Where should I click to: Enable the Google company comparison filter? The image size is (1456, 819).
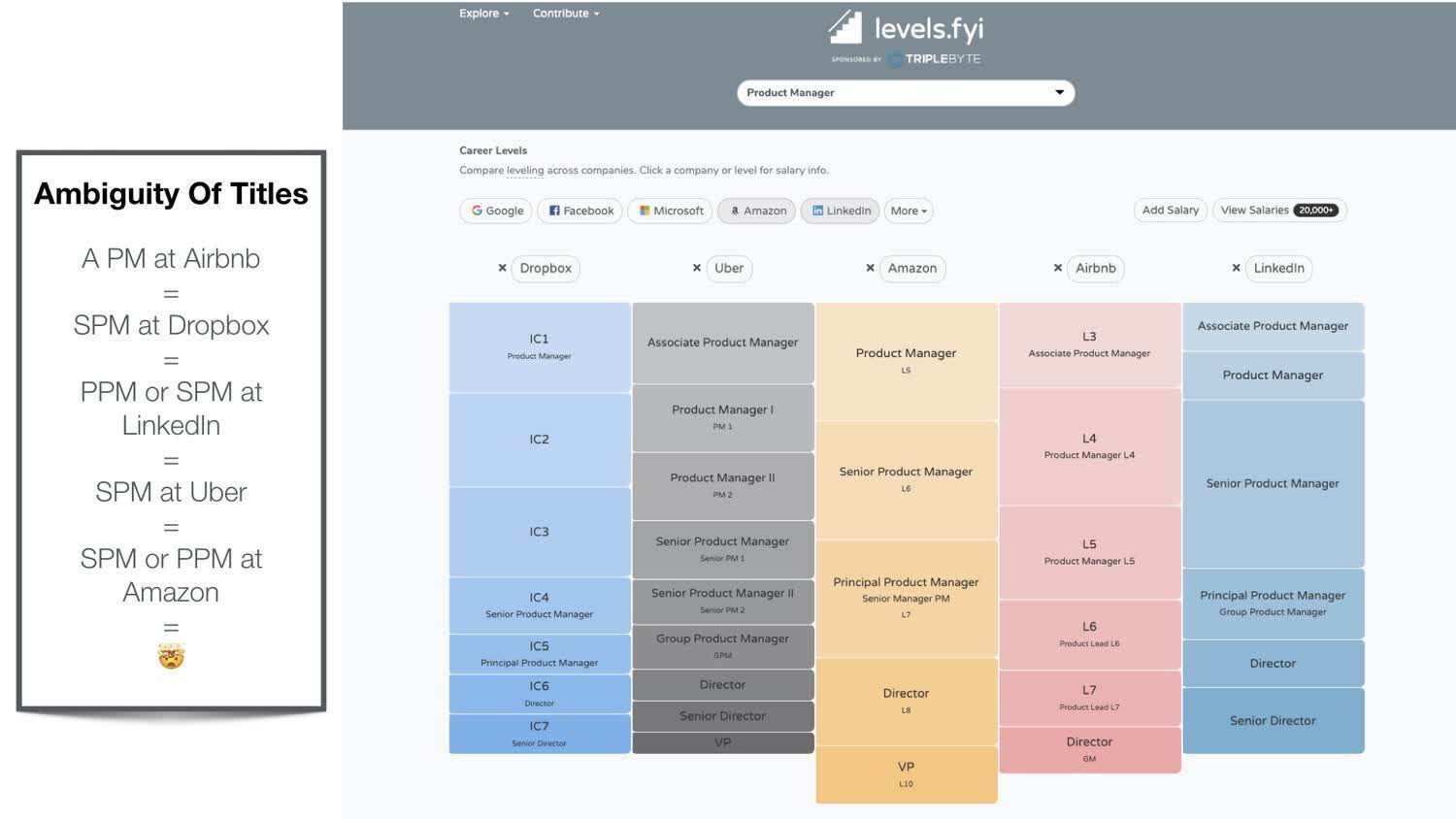pos(495,211)
